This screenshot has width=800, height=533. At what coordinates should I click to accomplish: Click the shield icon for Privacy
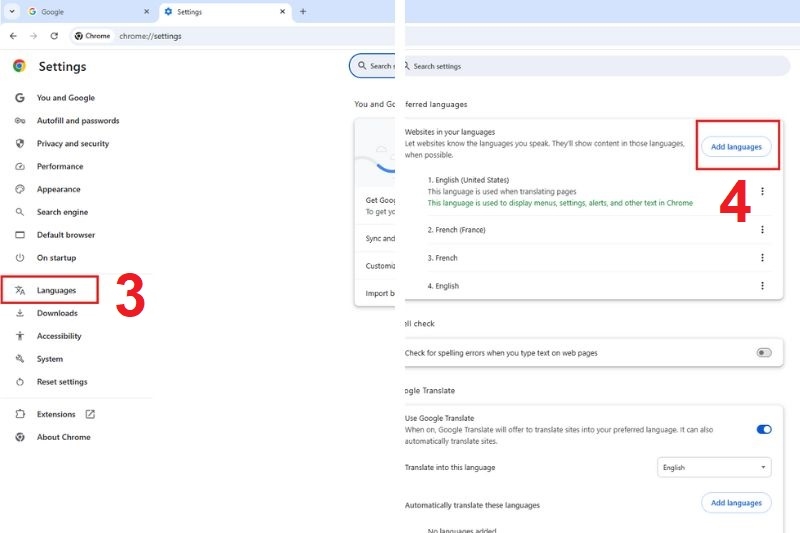[x=20, y=143]
